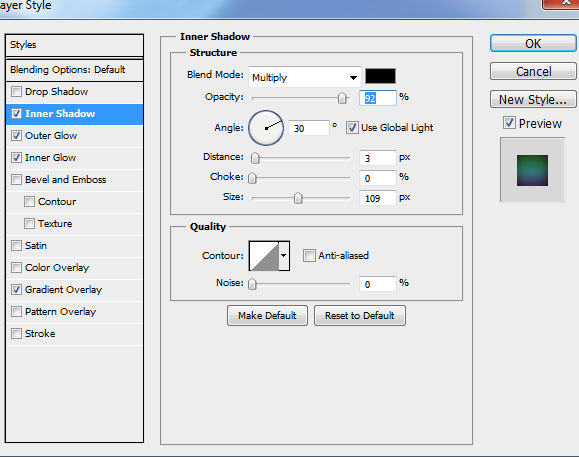Click the Angle dial control
This screenshot has height=457, width=579.
point(266,128)
